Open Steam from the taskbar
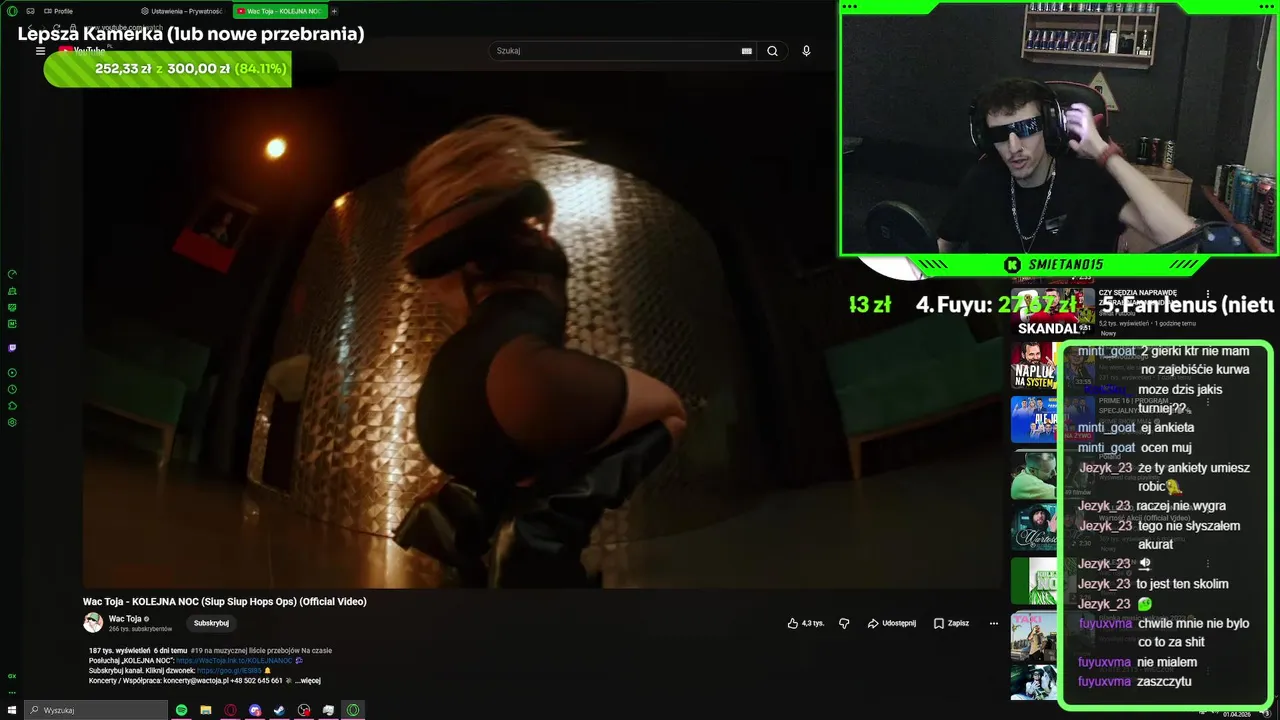Viewport: 1280px width, 720px height. tap(279, 710)
